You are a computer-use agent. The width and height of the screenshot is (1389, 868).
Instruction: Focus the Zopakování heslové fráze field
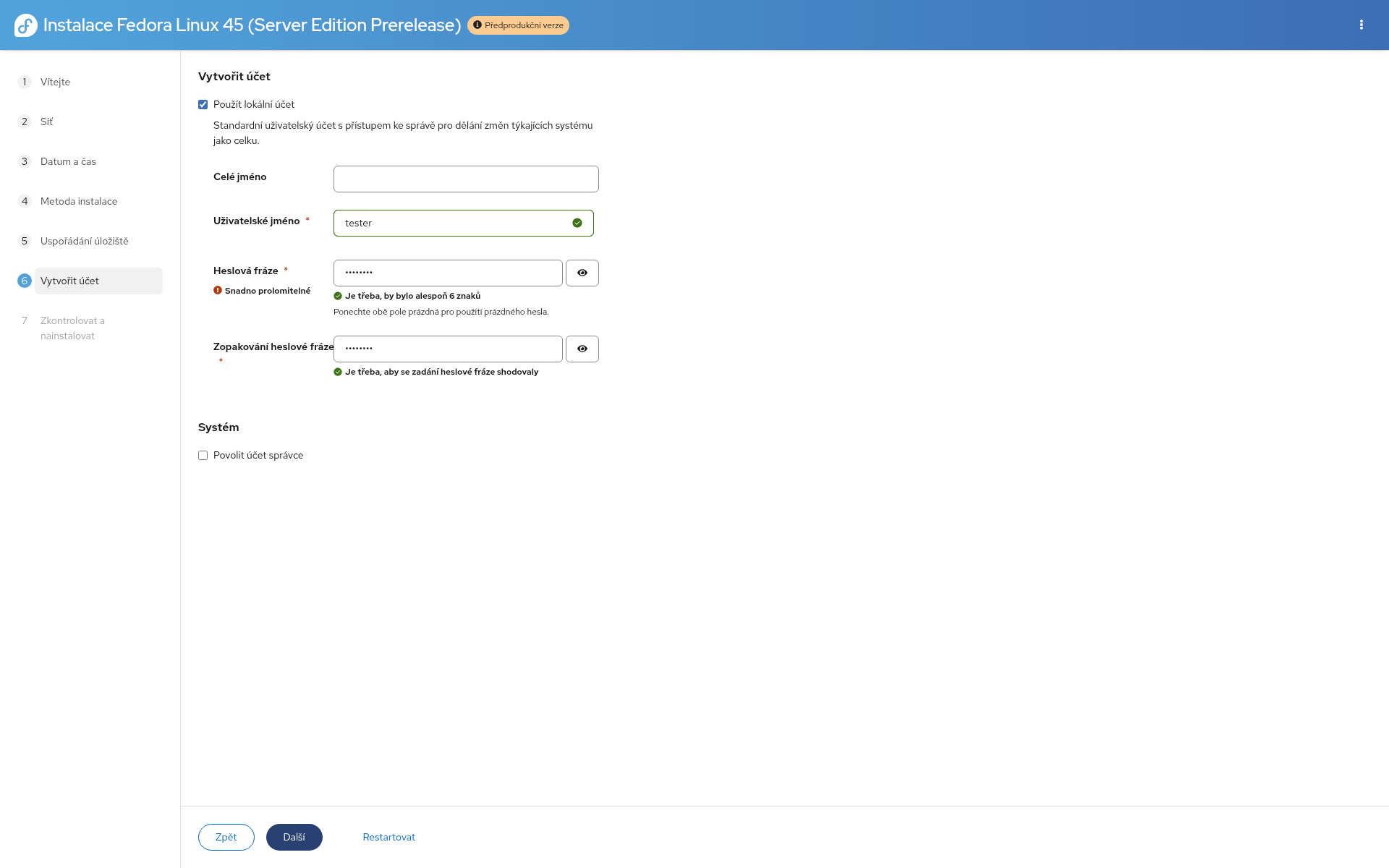[x=448, y=349]
